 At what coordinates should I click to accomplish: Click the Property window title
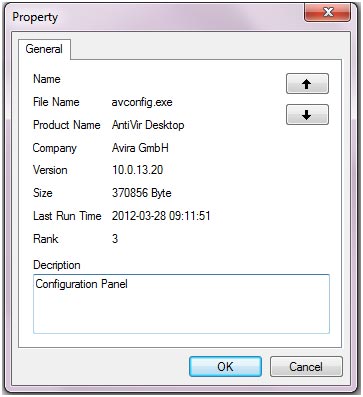(35, 17)
